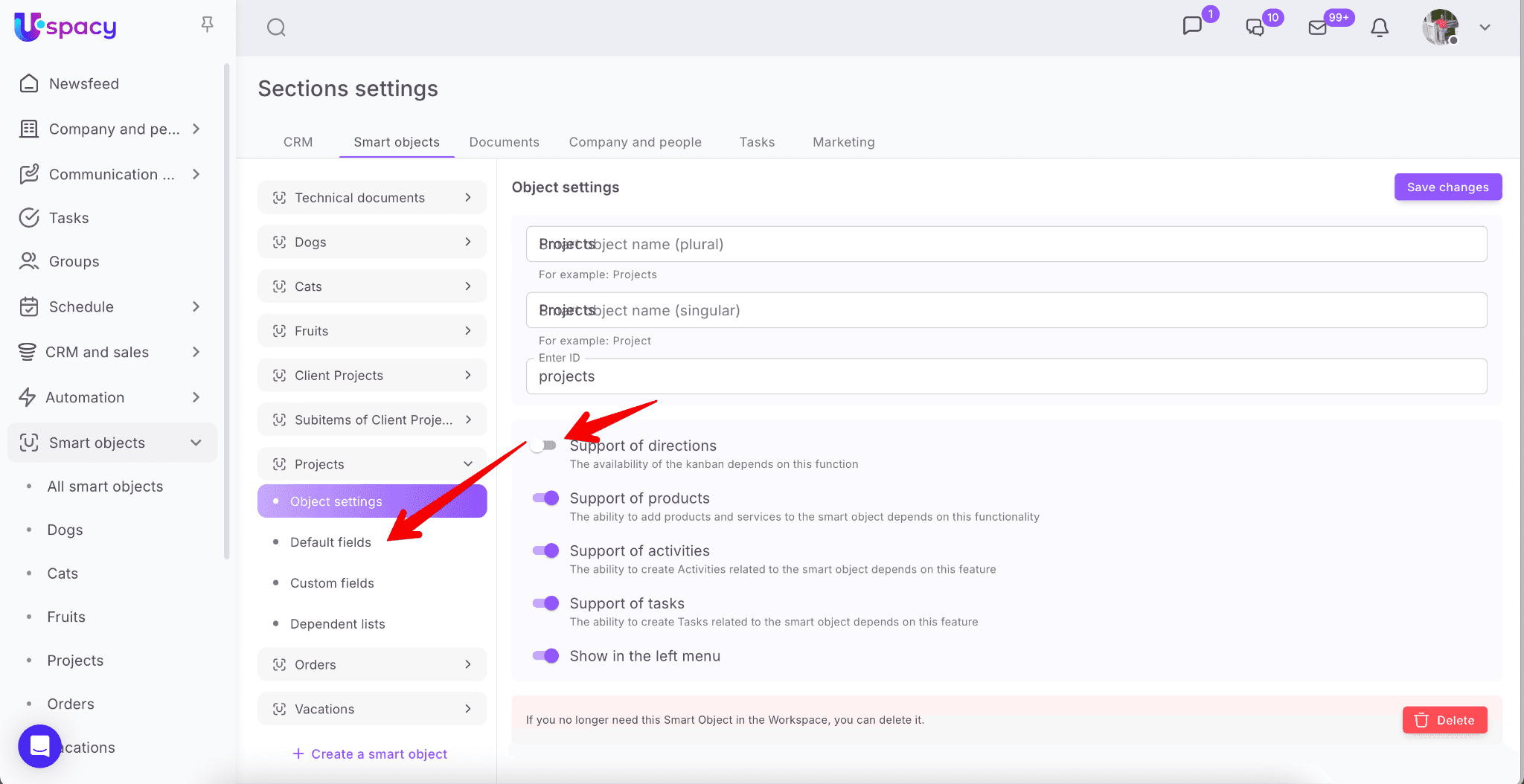The width and height of the screenshot is (1524, 784).
Task: Switch to the Documents tab
Action: click(x=504, y=142)
